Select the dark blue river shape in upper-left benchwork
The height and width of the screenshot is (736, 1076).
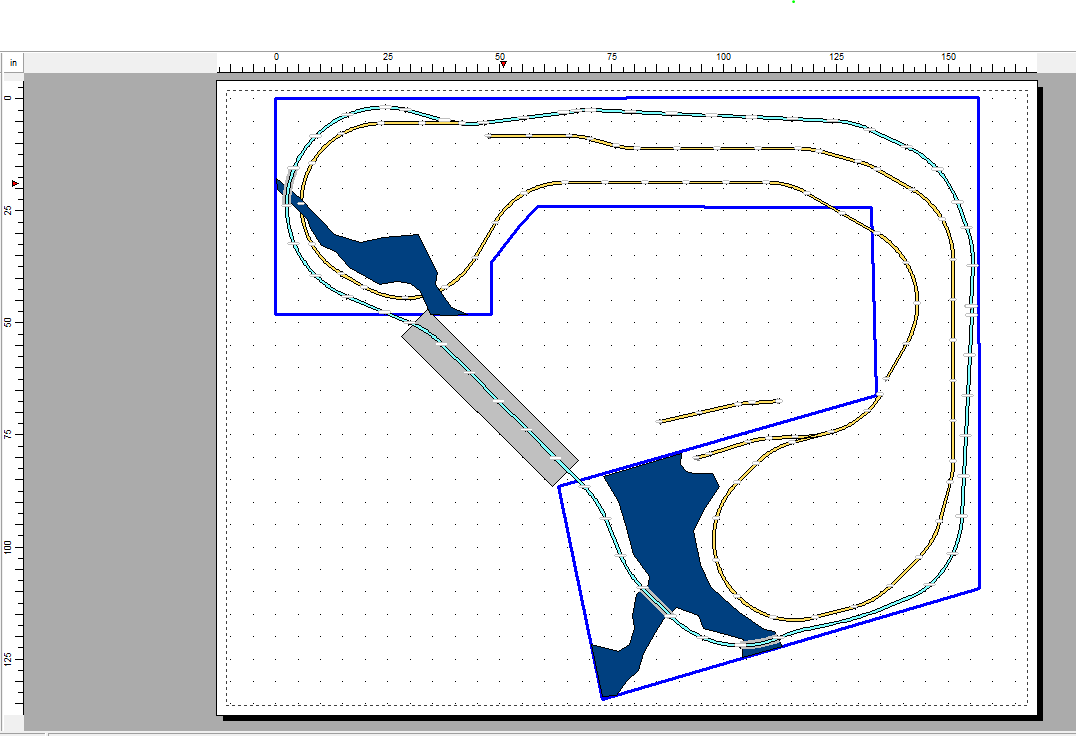pyautogui.click(x=384, y=257)
